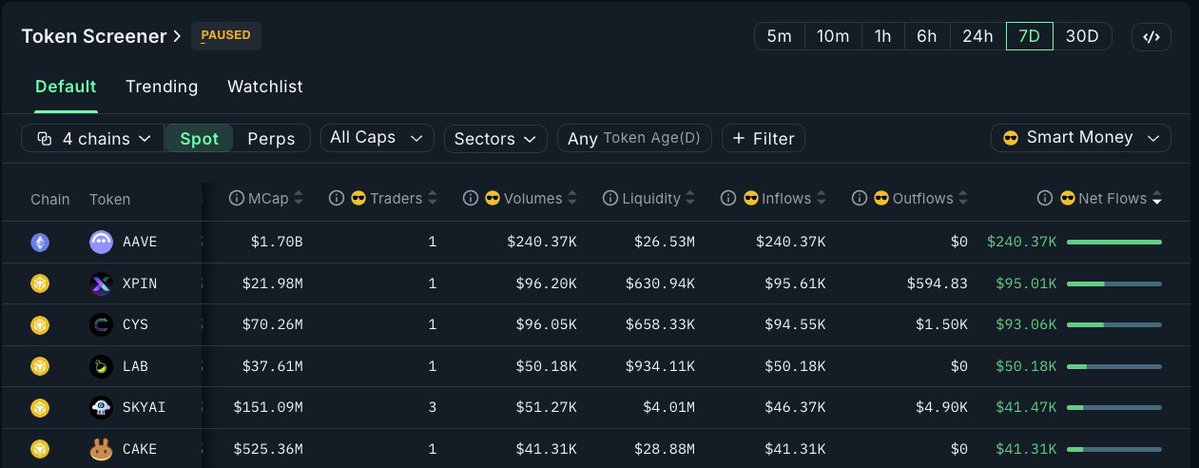Viewport: 1199px width, 468px height.
Task: Switch to the Trending tab
Action: pos(161,87)
